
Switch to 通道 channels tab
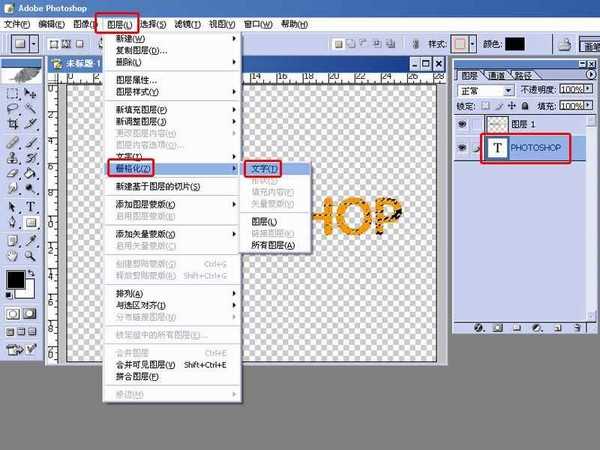(496, 76)
